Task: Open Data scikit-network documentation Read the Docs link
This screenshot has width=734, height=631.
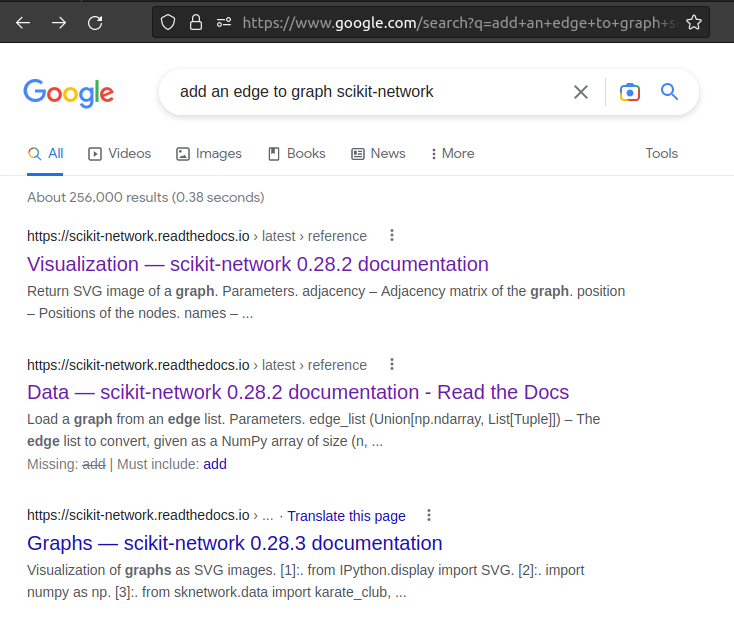Action: pos(298,392)
